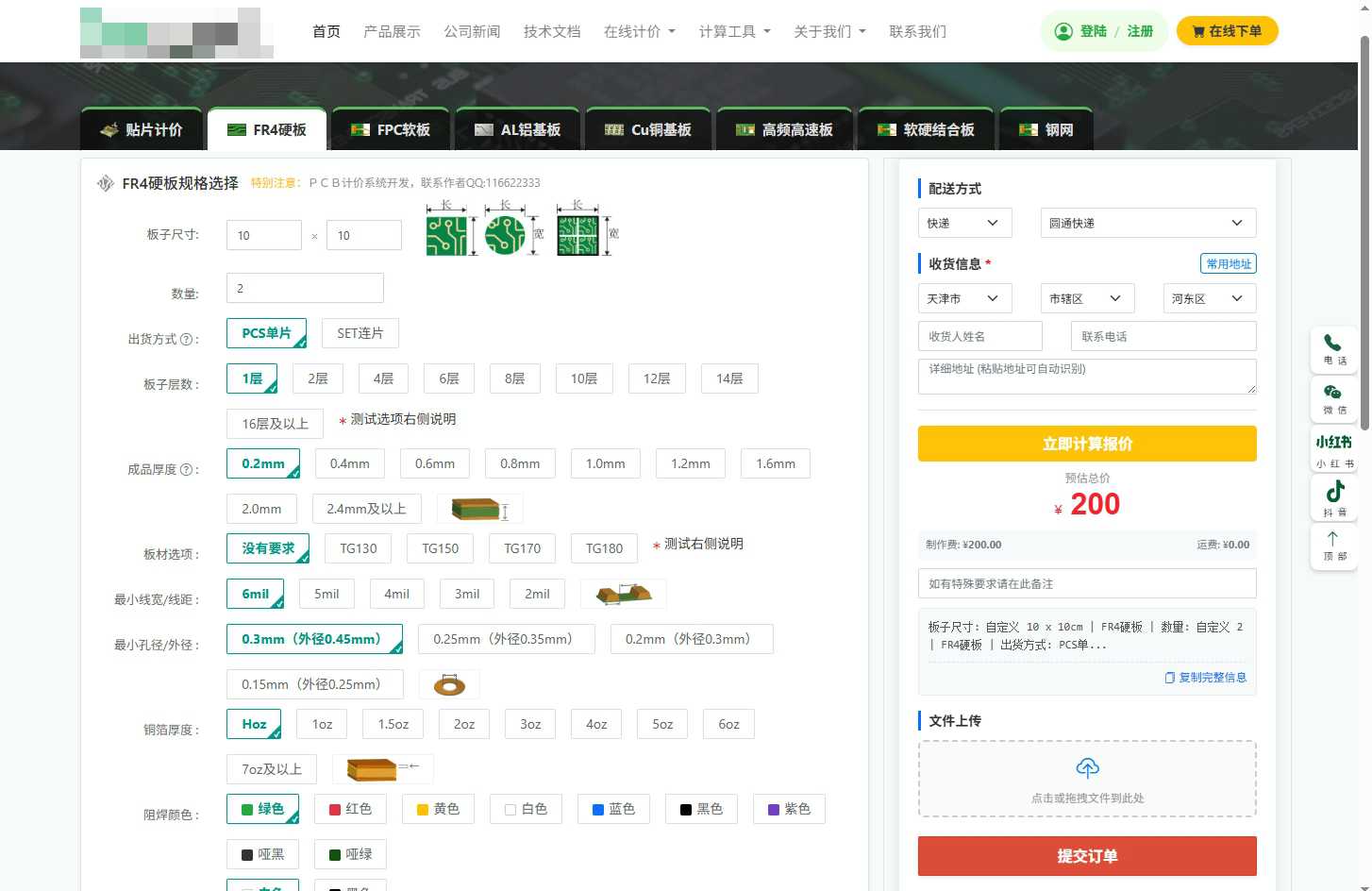The image size is (1372, 891).
Task: Click the help icon next to 出货方式
Action: (x=186, y=340)
